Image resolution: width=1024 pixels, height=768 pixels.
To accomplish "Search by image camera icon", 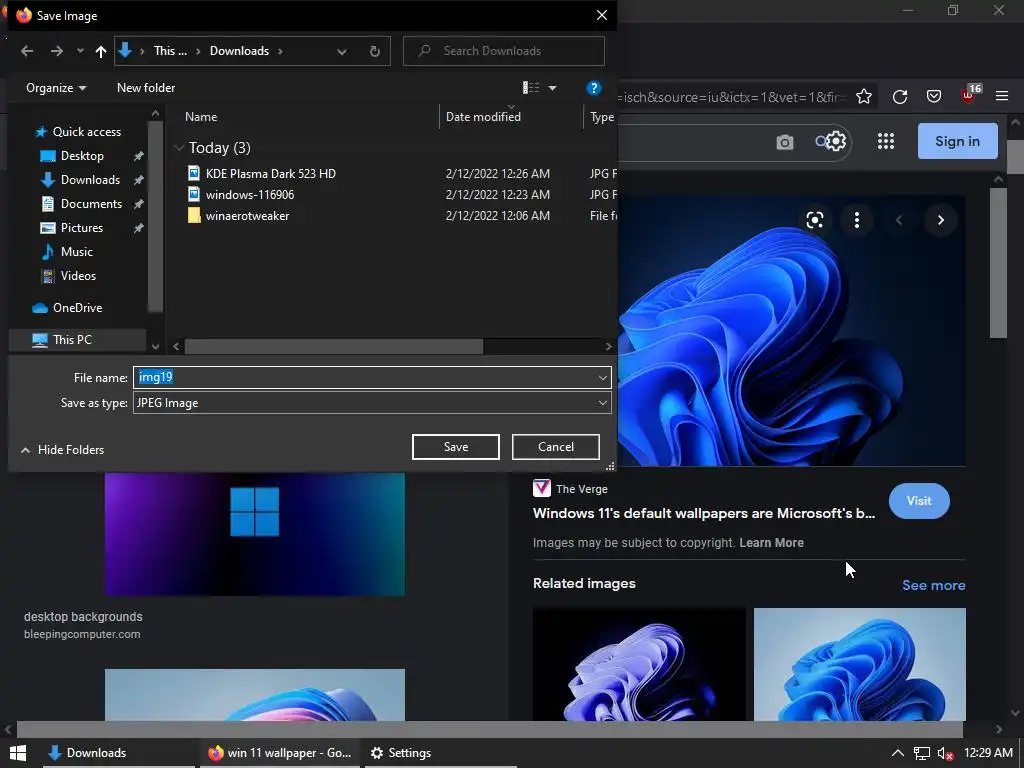I will point(784,142).
